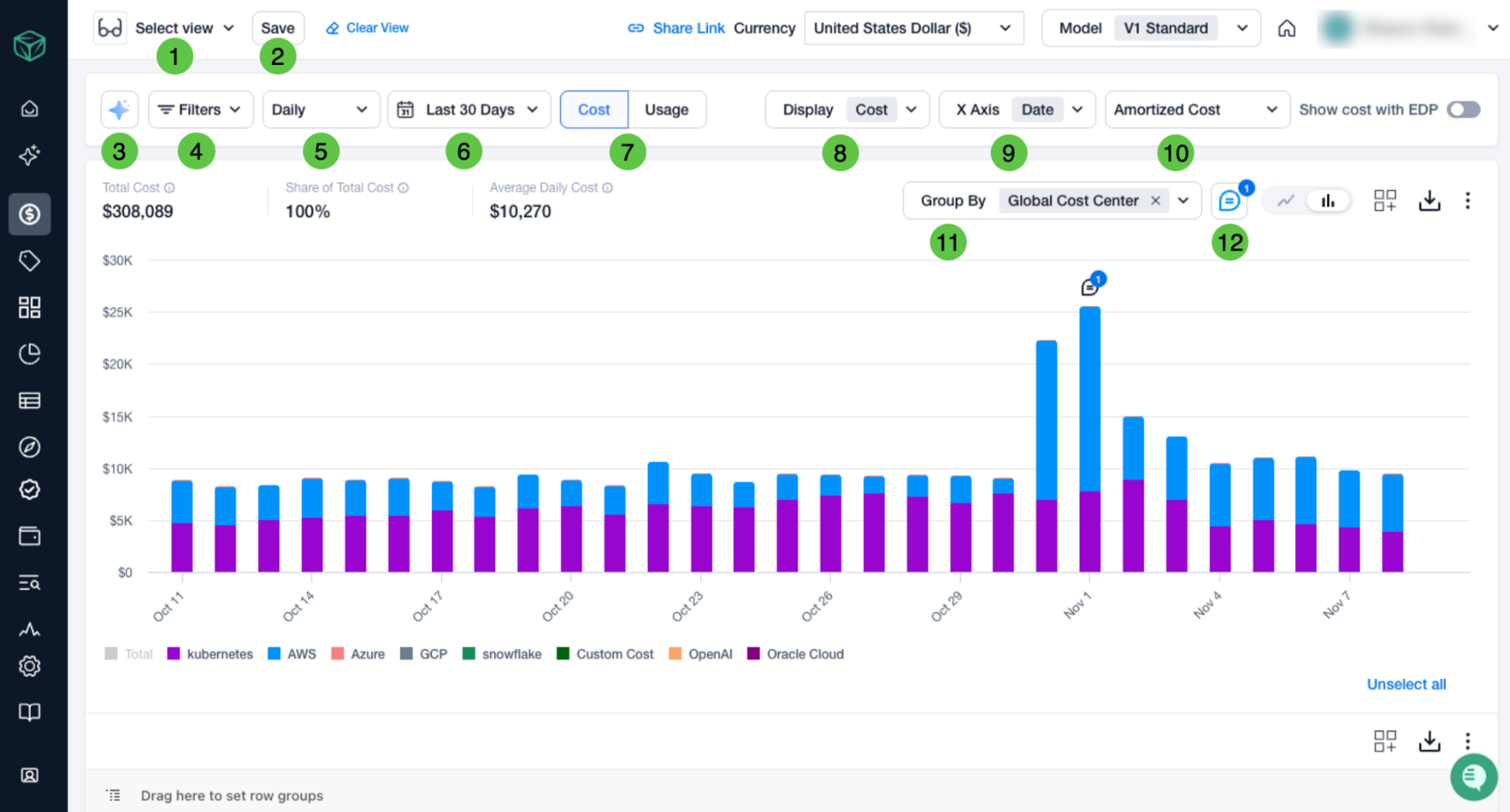Image resolution: width=1510 pixels, height=812 pixels.
Task: Switch chart to line view
Action: 1286,201
